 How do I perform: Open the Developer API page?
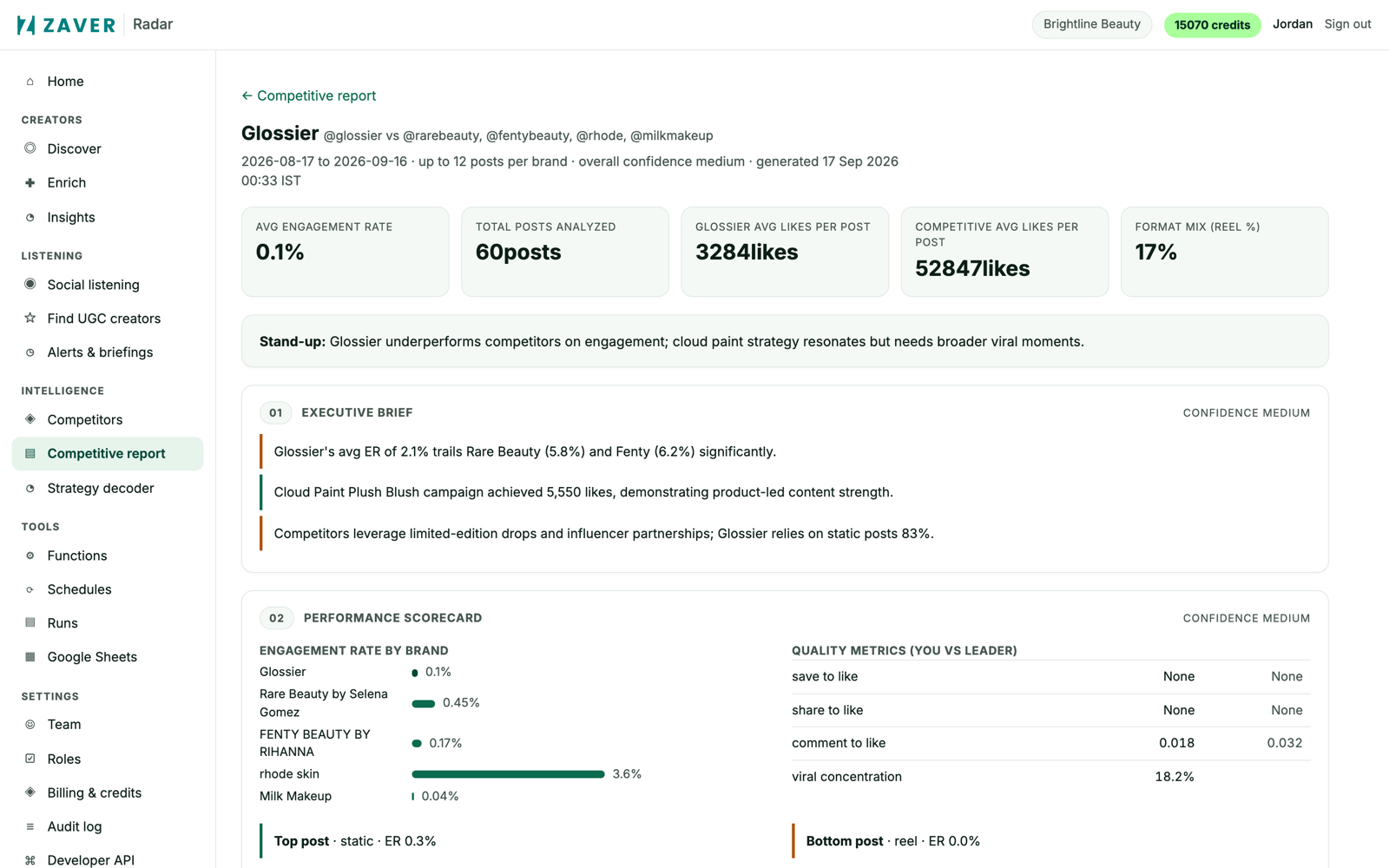[x=108, y=860]
